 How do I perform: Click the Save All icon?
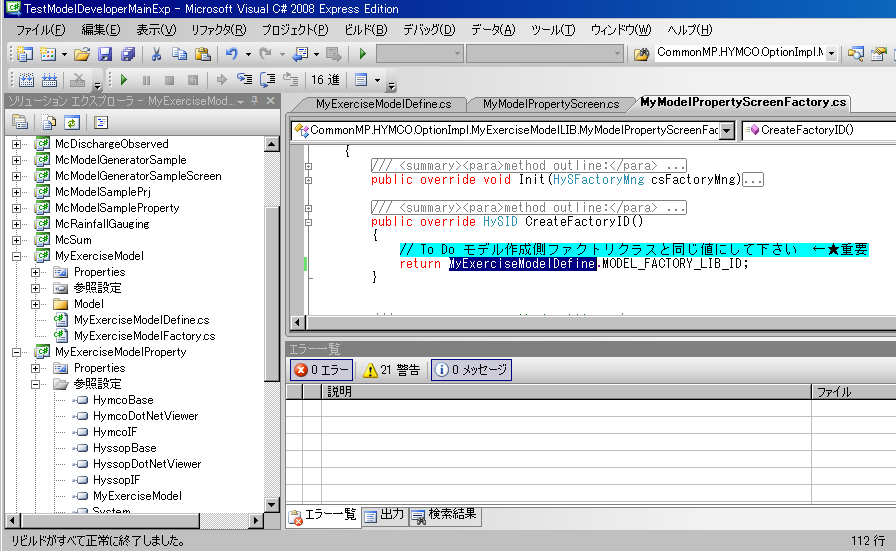click(x=127, y=54)
